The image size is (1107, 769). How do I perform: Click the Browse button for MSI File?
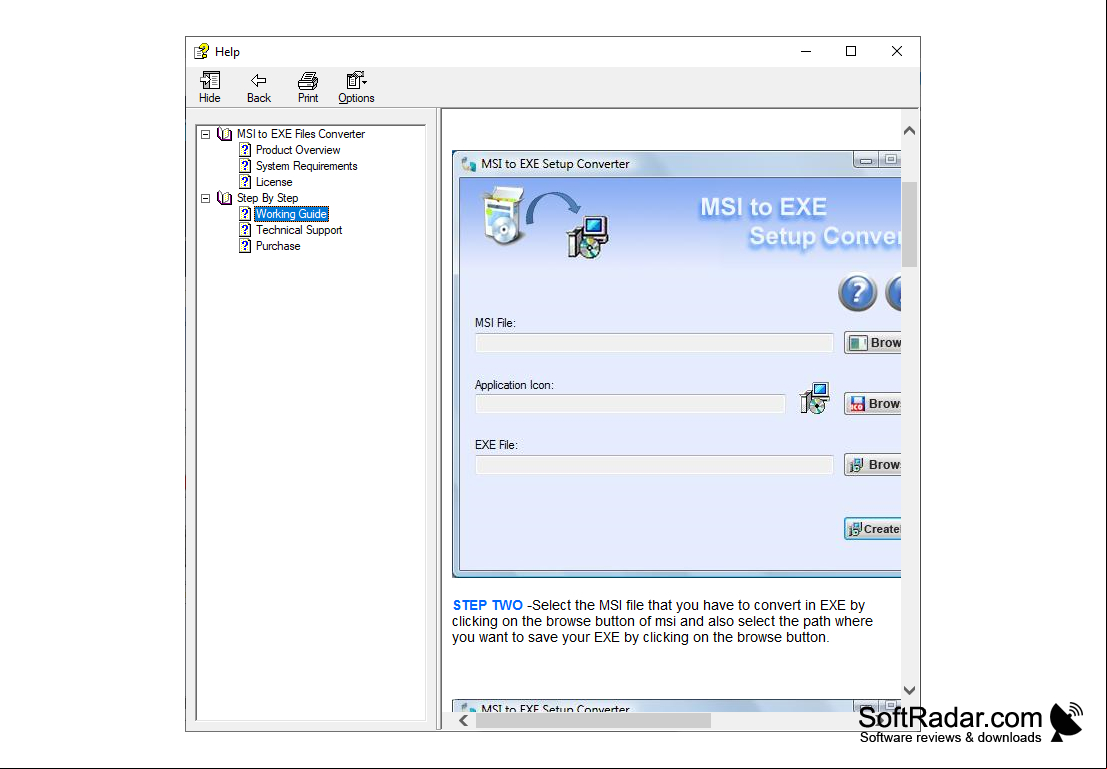click(x=873, y=343)
